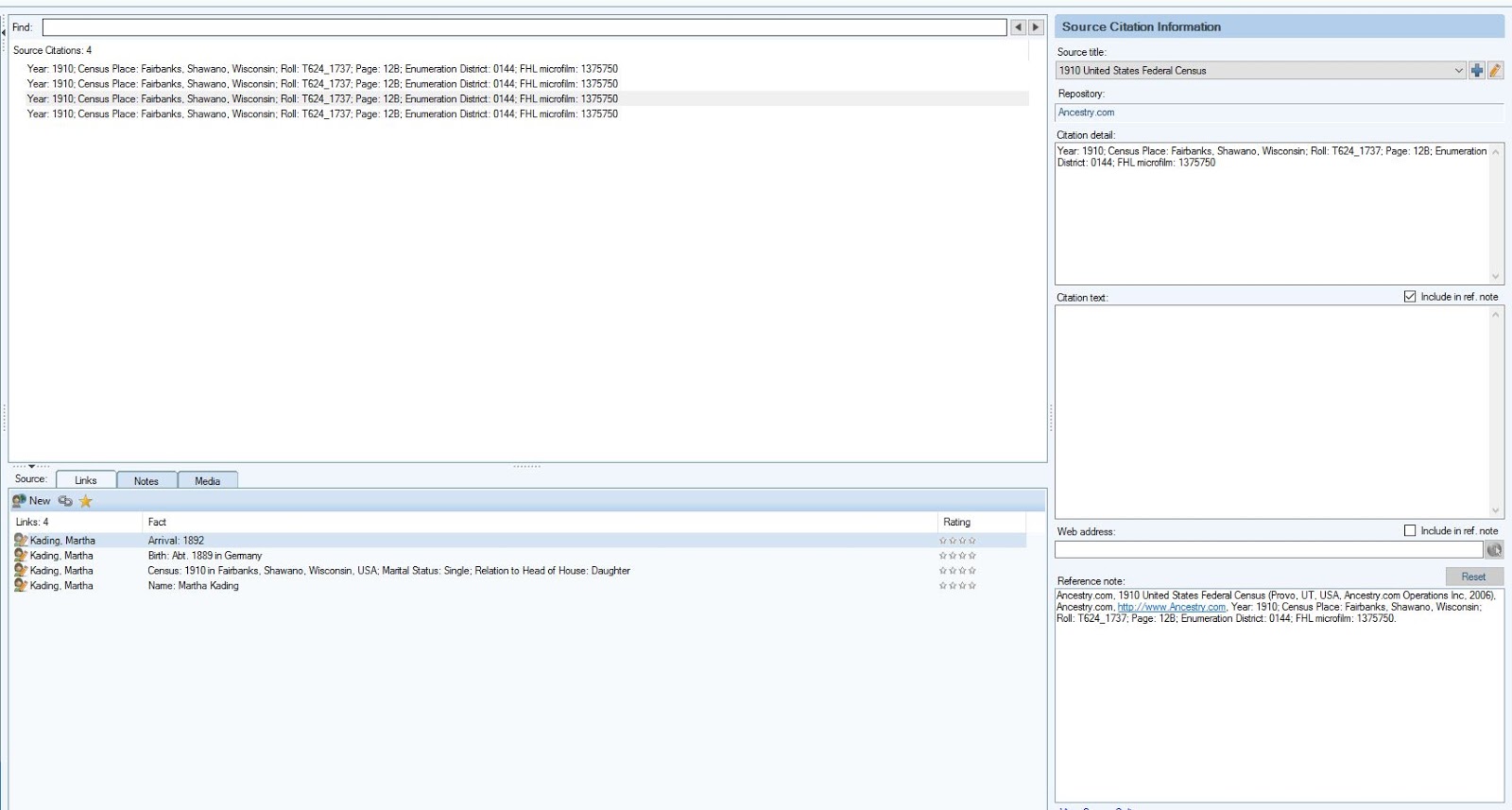1512x810 pixels.
Task: Edit source using the pencil icon
Action: [x=1495, y=70]
